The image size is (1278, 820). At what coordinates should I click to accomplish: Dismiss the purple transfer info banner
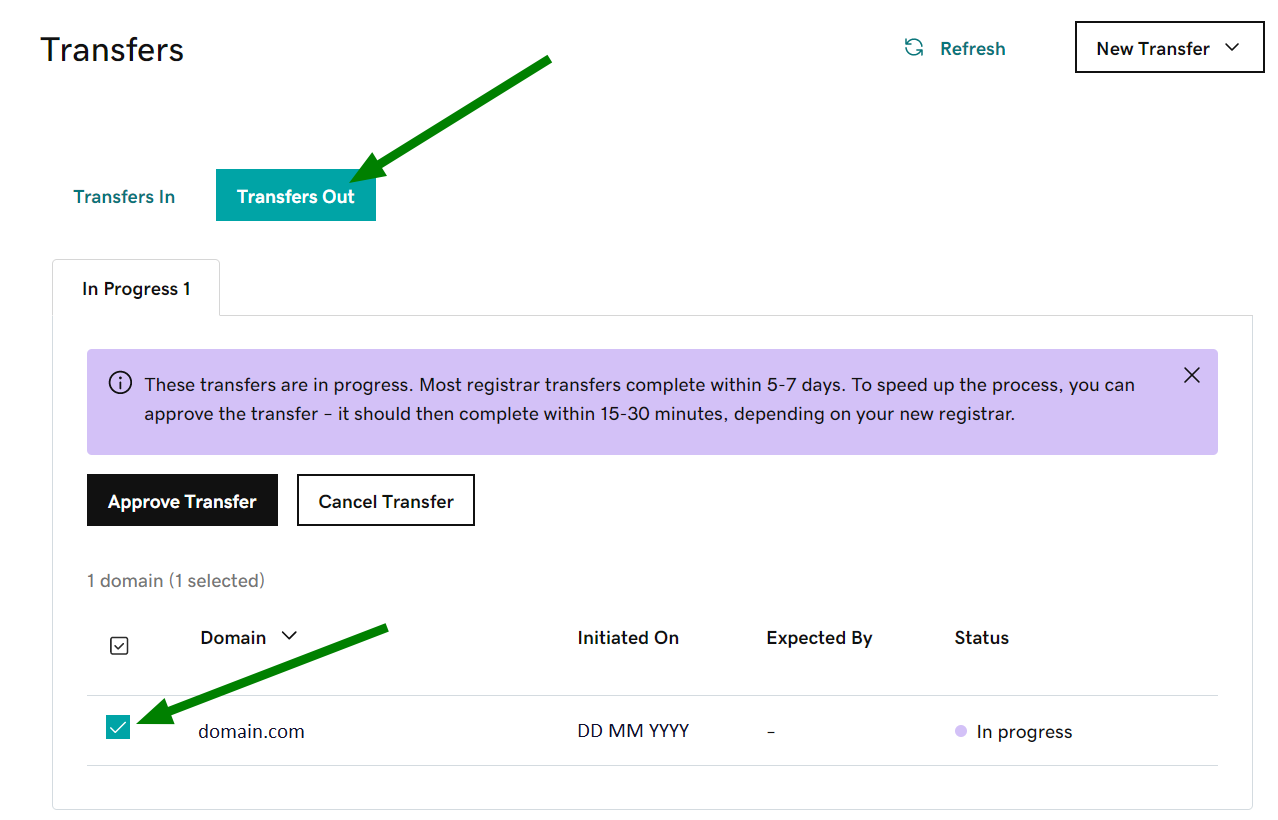pyautogui.click(x=1191, y=375)
